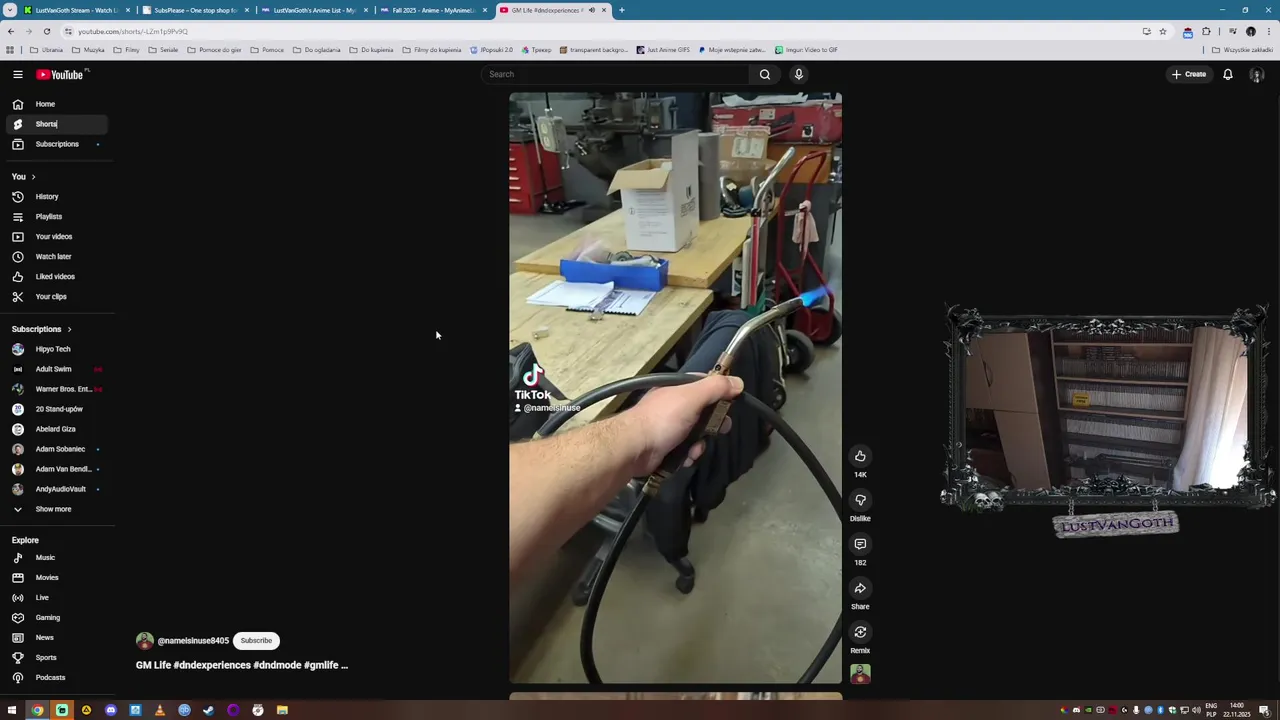
Task: Share the current short
Action: click(860, 588)
